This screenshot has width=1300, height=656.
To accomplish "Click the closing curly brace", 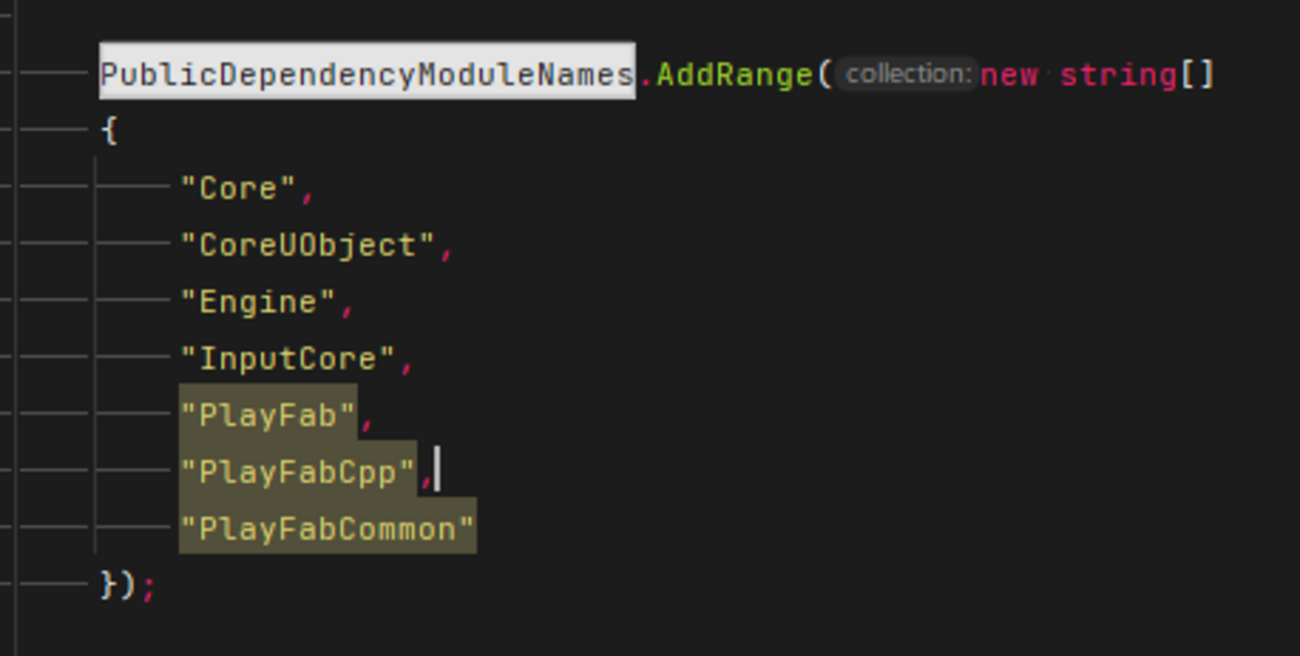I will pos(109,585).
